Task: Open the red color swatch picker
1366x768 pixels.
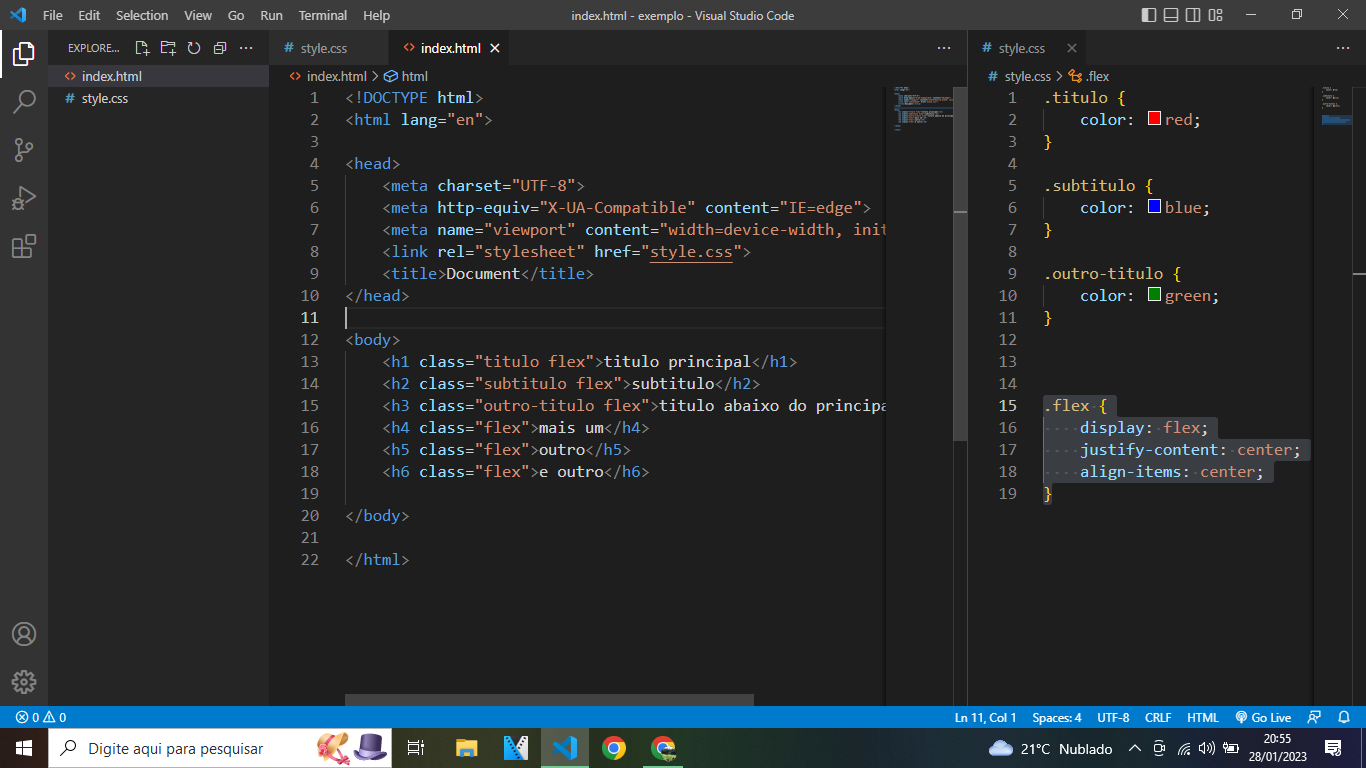Action: coord(1154,119)
